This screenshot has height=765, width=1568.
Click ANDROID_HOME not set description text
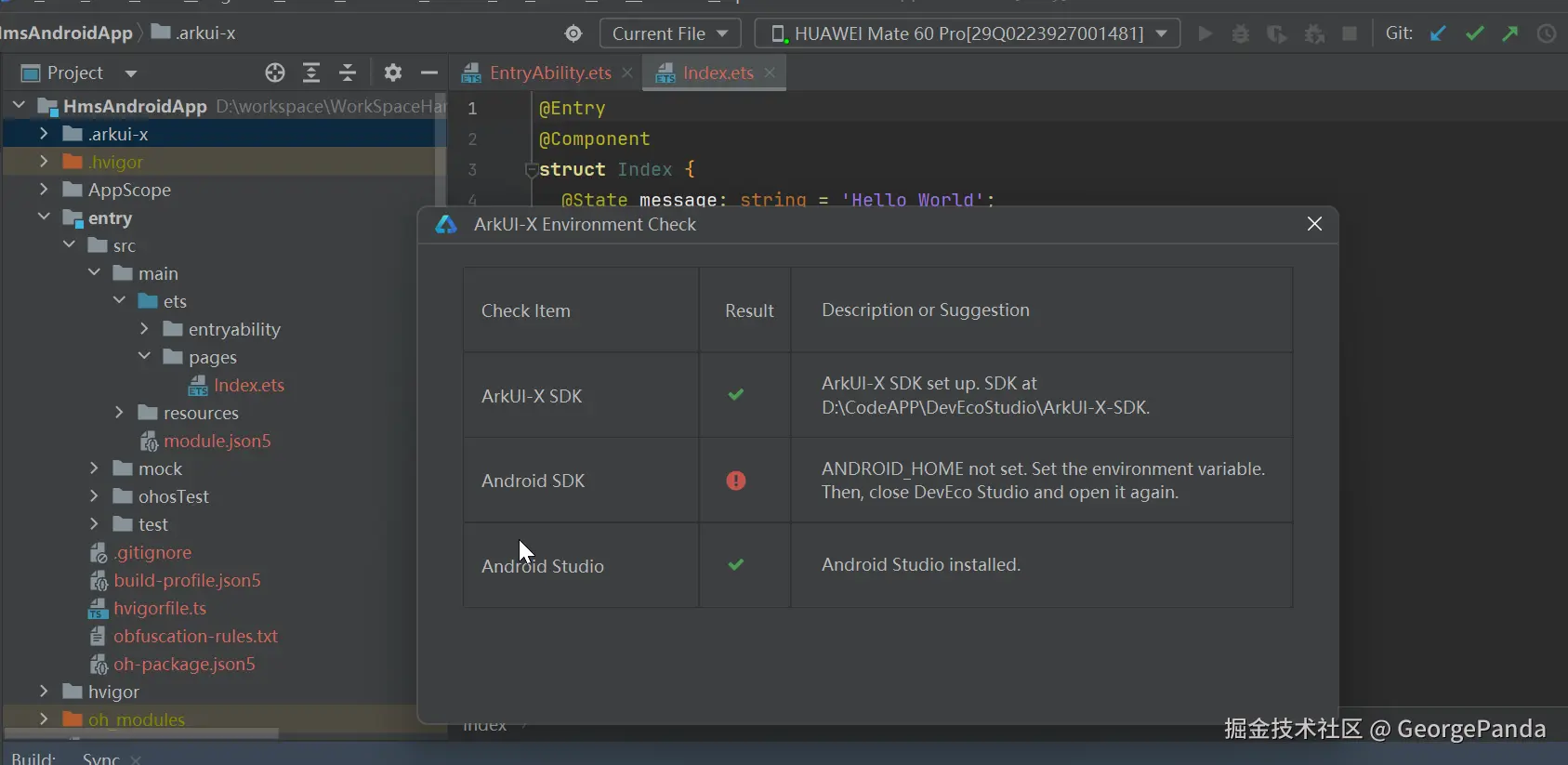tap(1043, 481)
